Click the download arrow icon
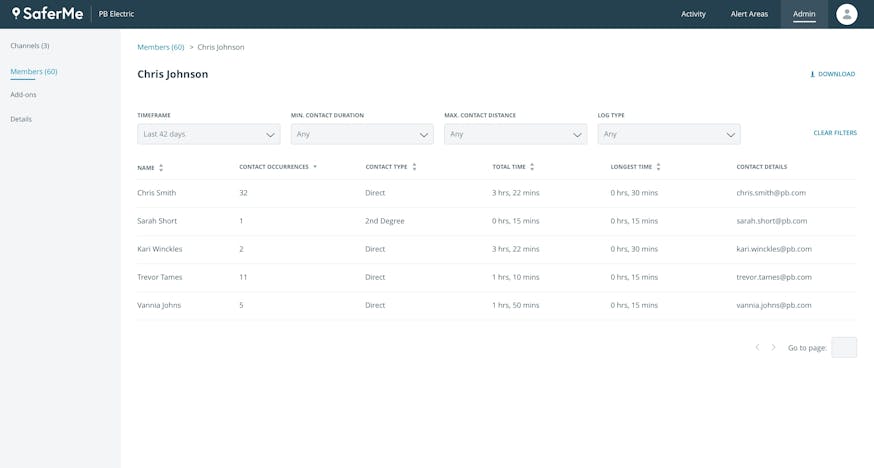Image resolution: width=874 pixels, height=468 pixels. (x=812, y=74)
